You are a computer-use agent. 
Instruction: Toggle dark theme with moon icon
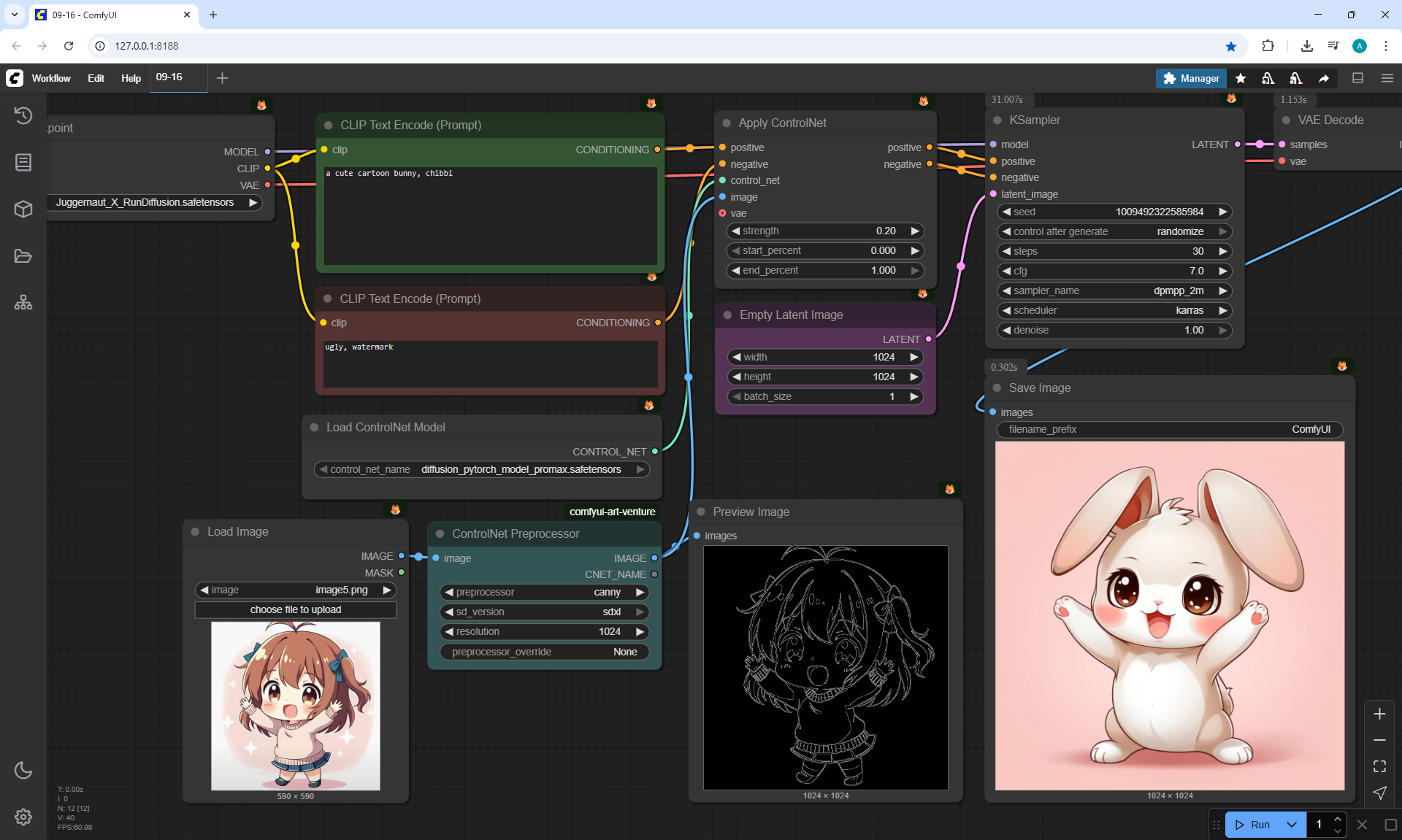(x=23, y=770)
